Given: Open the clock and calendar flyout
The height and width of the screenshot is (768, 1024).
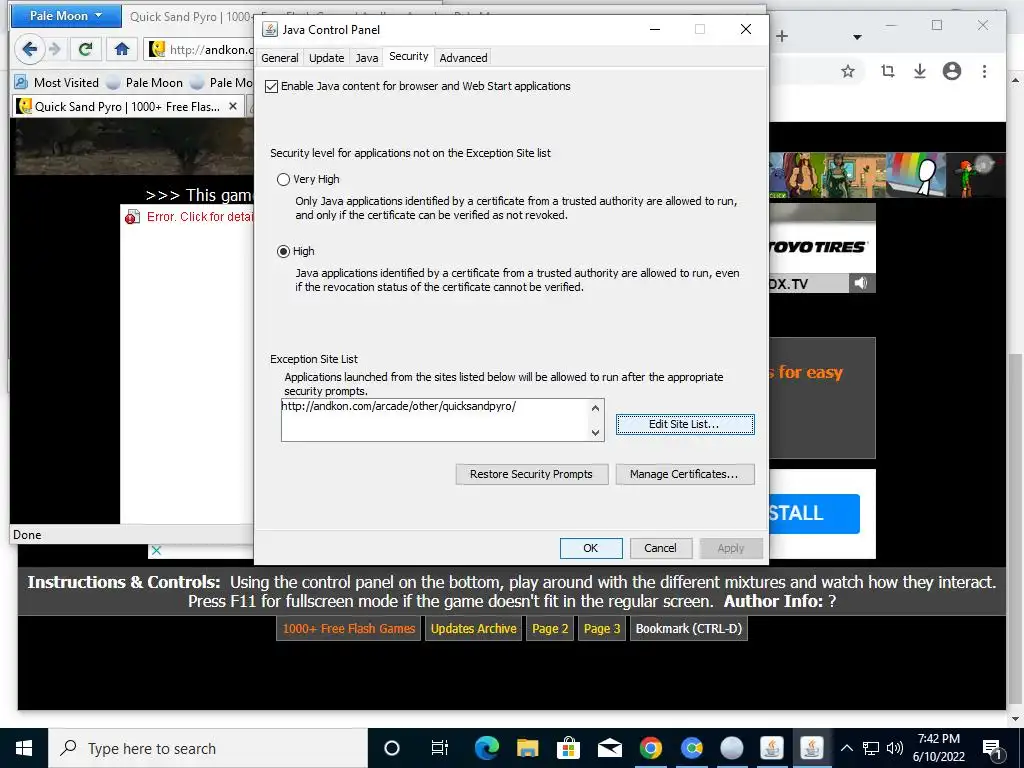Looking at the screenshot, I should coord(938,748).
